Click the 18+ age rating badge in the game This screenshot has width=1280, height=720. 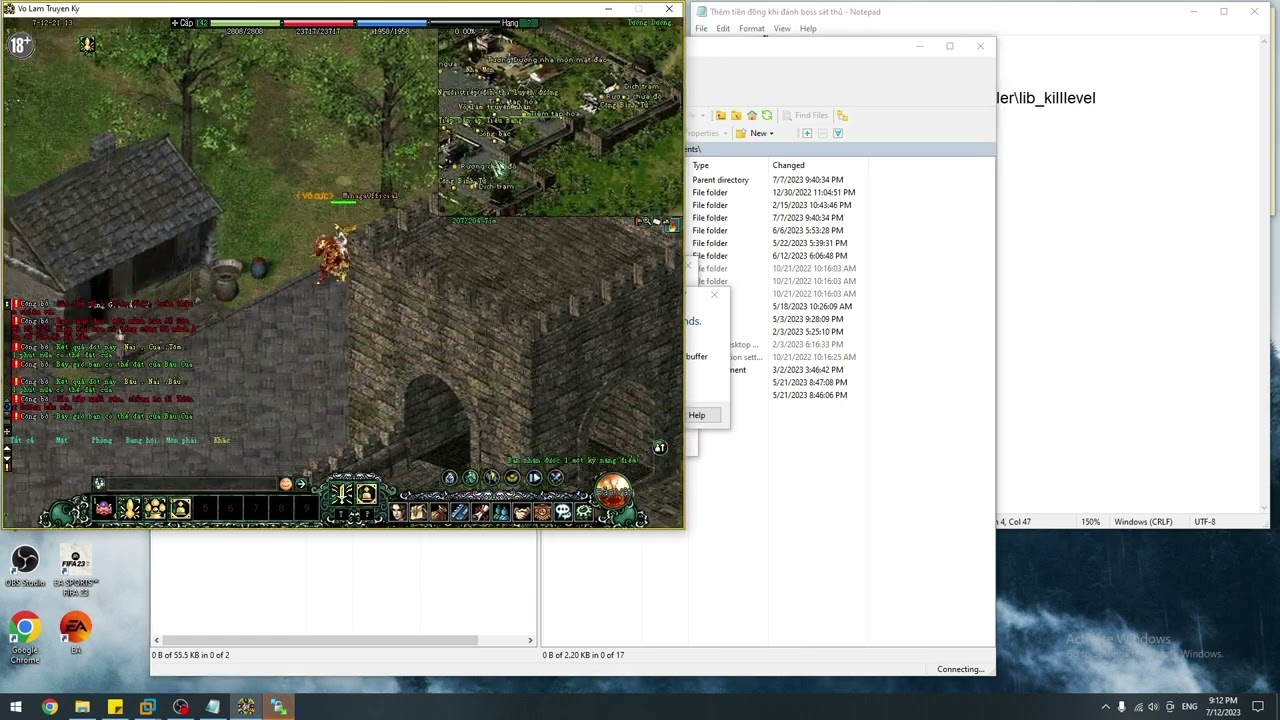coord(20,44)
